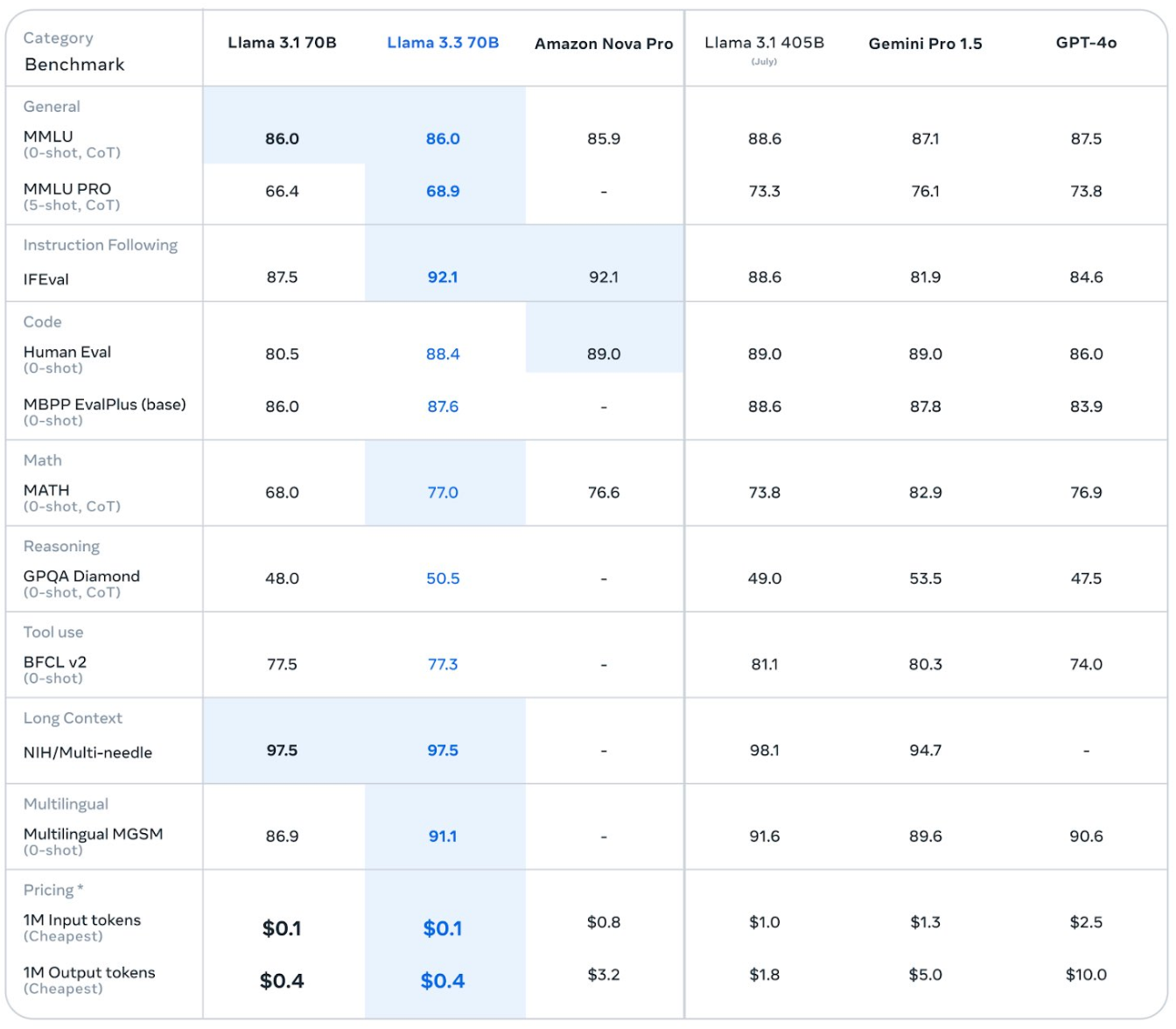The height and width of the screenshot is (1029, 1176).
Task: Select the Llama 3.3 70B column header
Action: tap(443, 43)
